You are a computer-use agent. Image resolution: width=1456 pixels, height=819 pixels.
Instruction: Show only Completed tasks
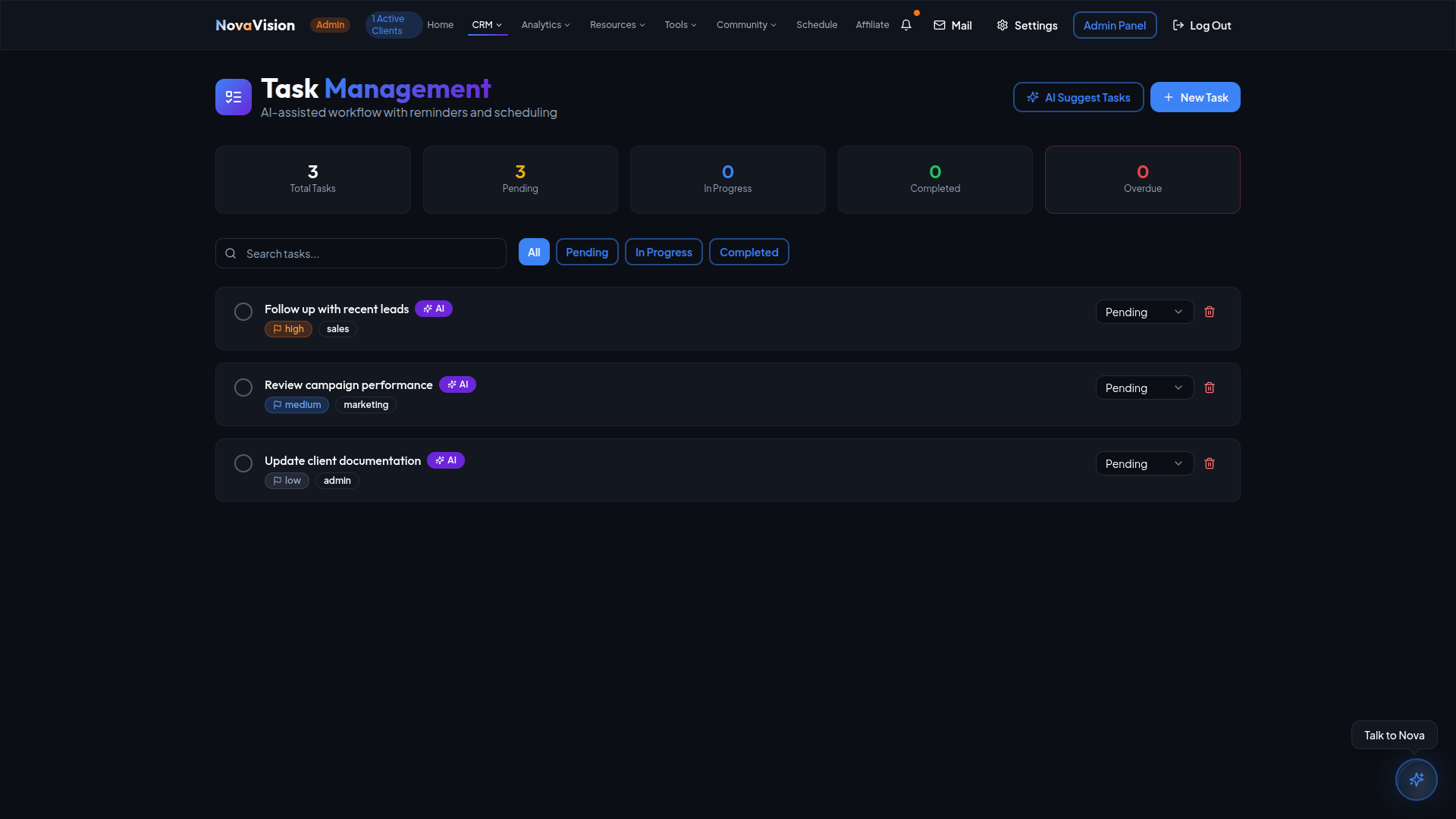pos(748,253)
